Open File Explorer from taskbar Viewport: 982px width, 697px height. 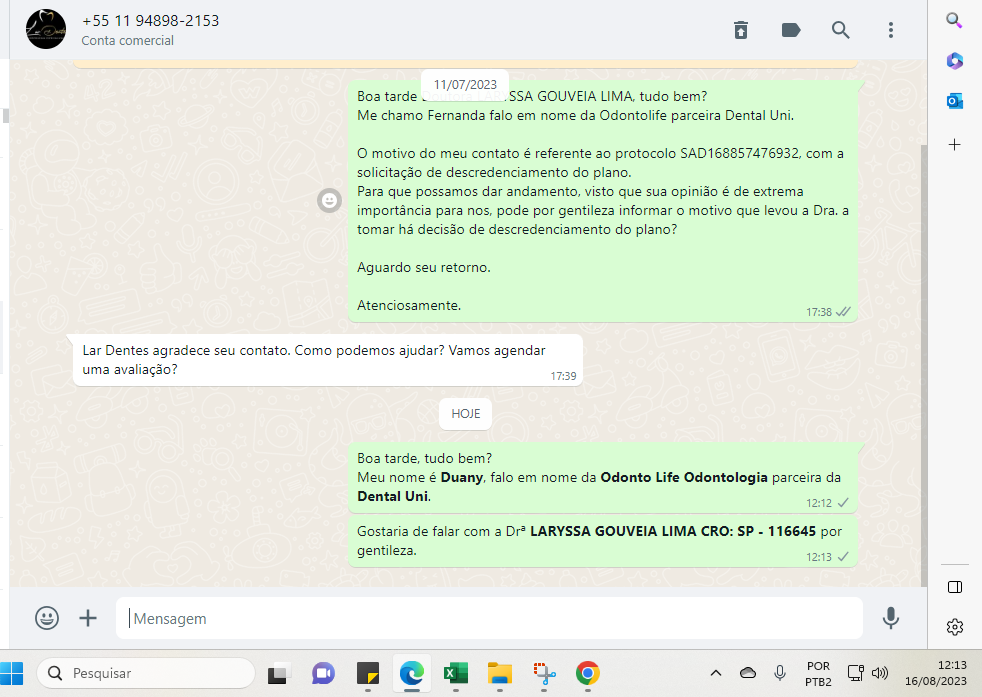point(500,673)
